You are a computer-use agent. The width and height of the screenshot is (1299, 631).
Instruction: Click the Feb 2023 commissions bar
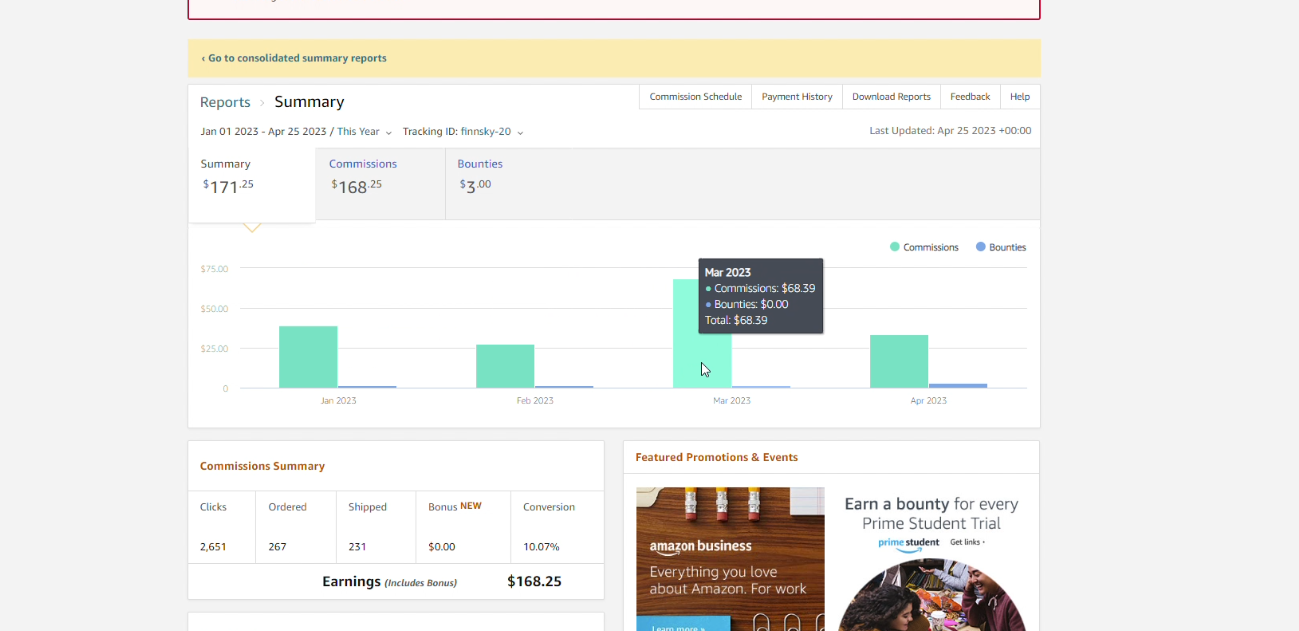[x=505, y=366]
